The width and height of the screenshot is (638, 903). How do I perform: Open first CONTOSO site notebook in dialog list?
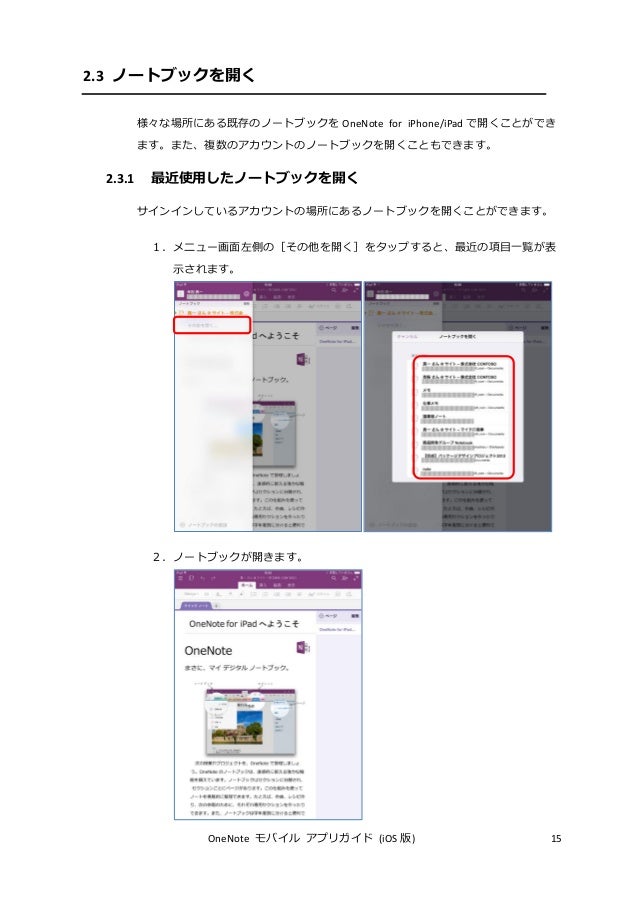pos(463,366)
